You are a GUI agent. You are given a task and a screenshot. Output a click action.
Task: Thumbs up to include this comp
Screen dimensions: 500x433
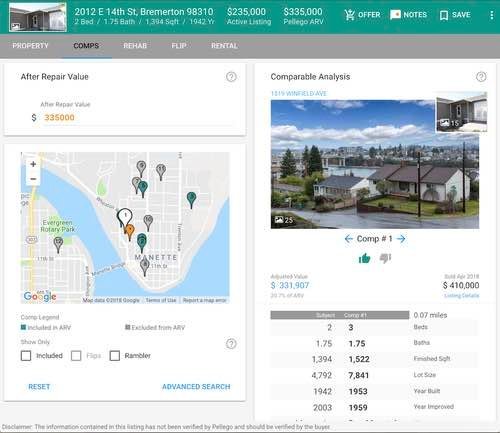click(364, 258)
